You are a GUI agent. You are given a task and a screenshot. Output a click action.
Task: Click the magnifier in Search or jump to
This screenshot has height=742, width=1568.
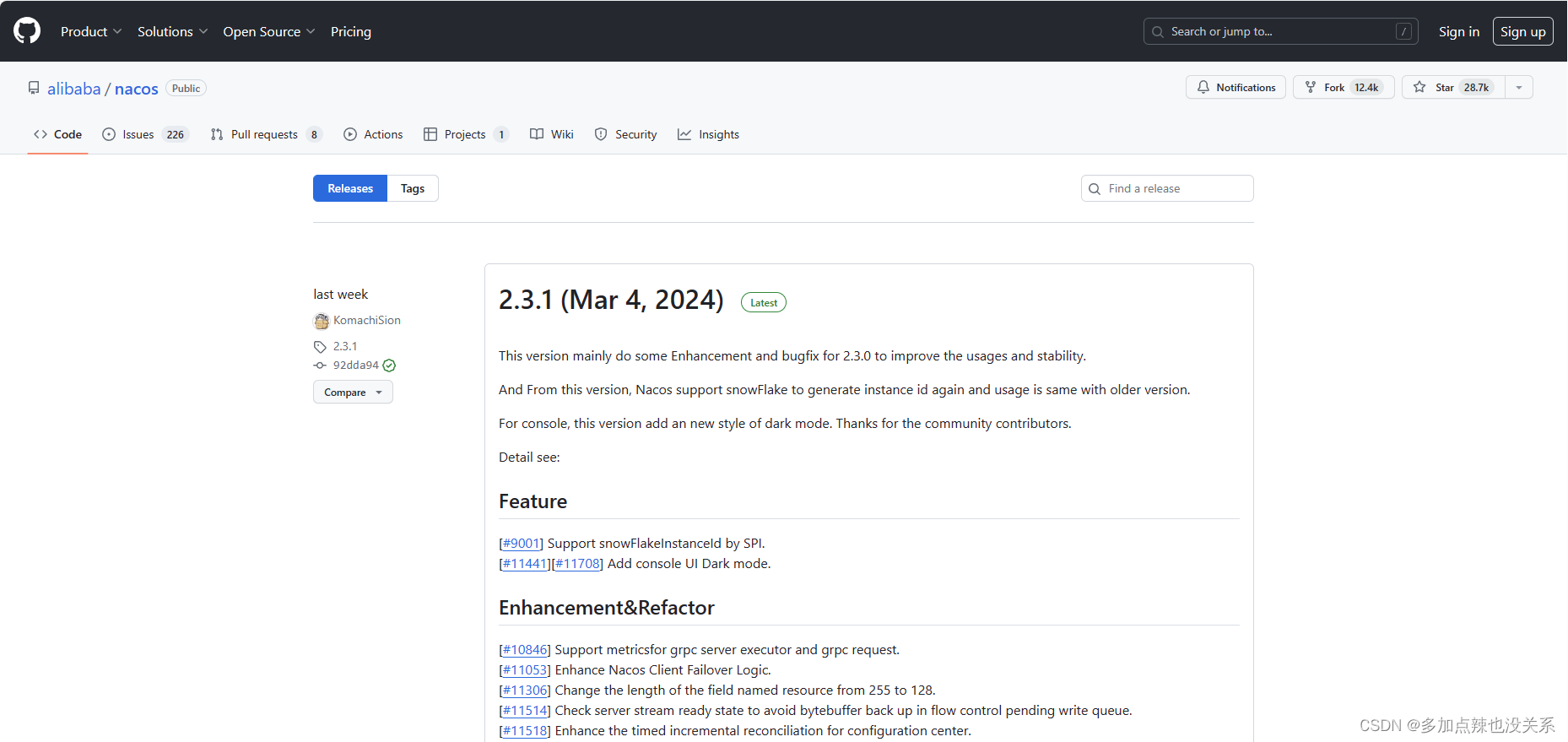[1158, 32]
